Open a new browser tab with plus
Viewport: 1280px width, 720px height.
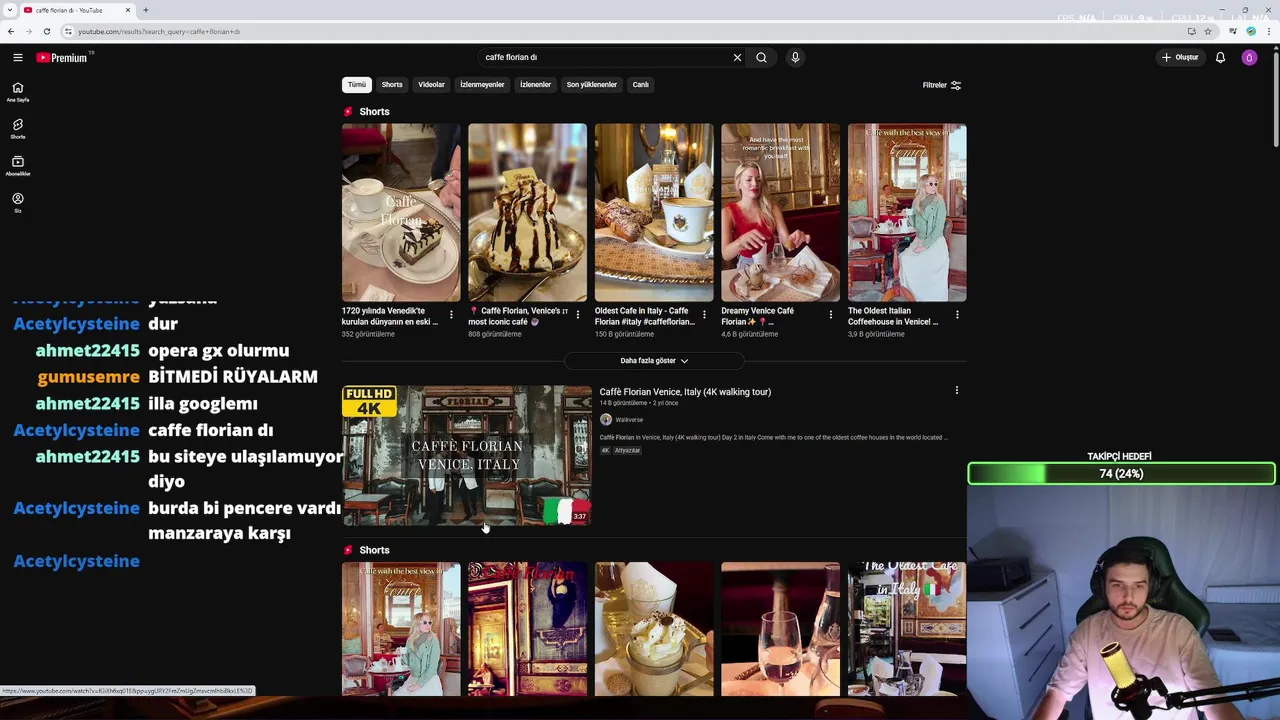tap(145, 10)
